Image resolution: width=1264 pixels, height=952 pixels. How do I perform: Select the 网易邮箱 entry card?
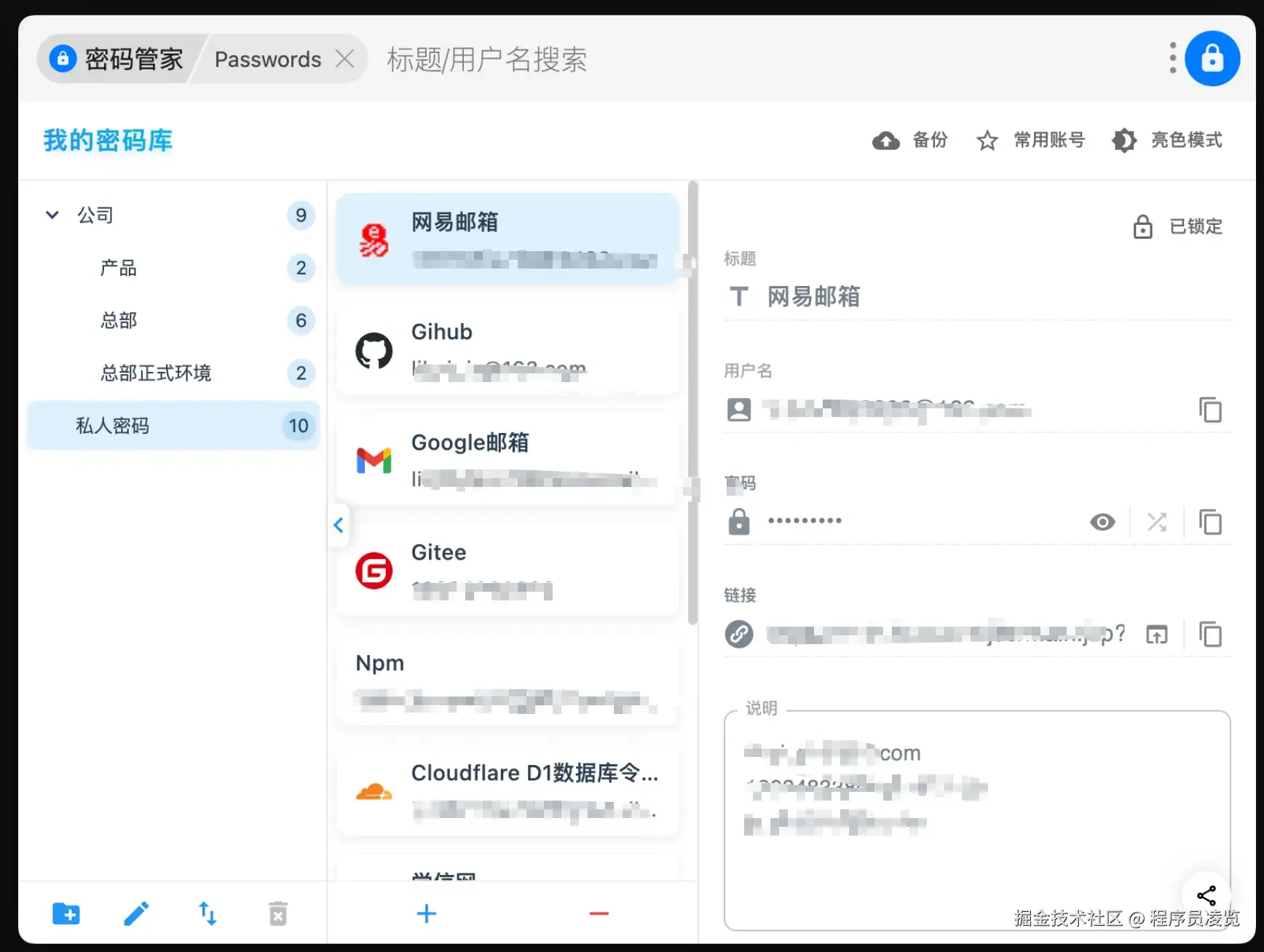(507, 239)
